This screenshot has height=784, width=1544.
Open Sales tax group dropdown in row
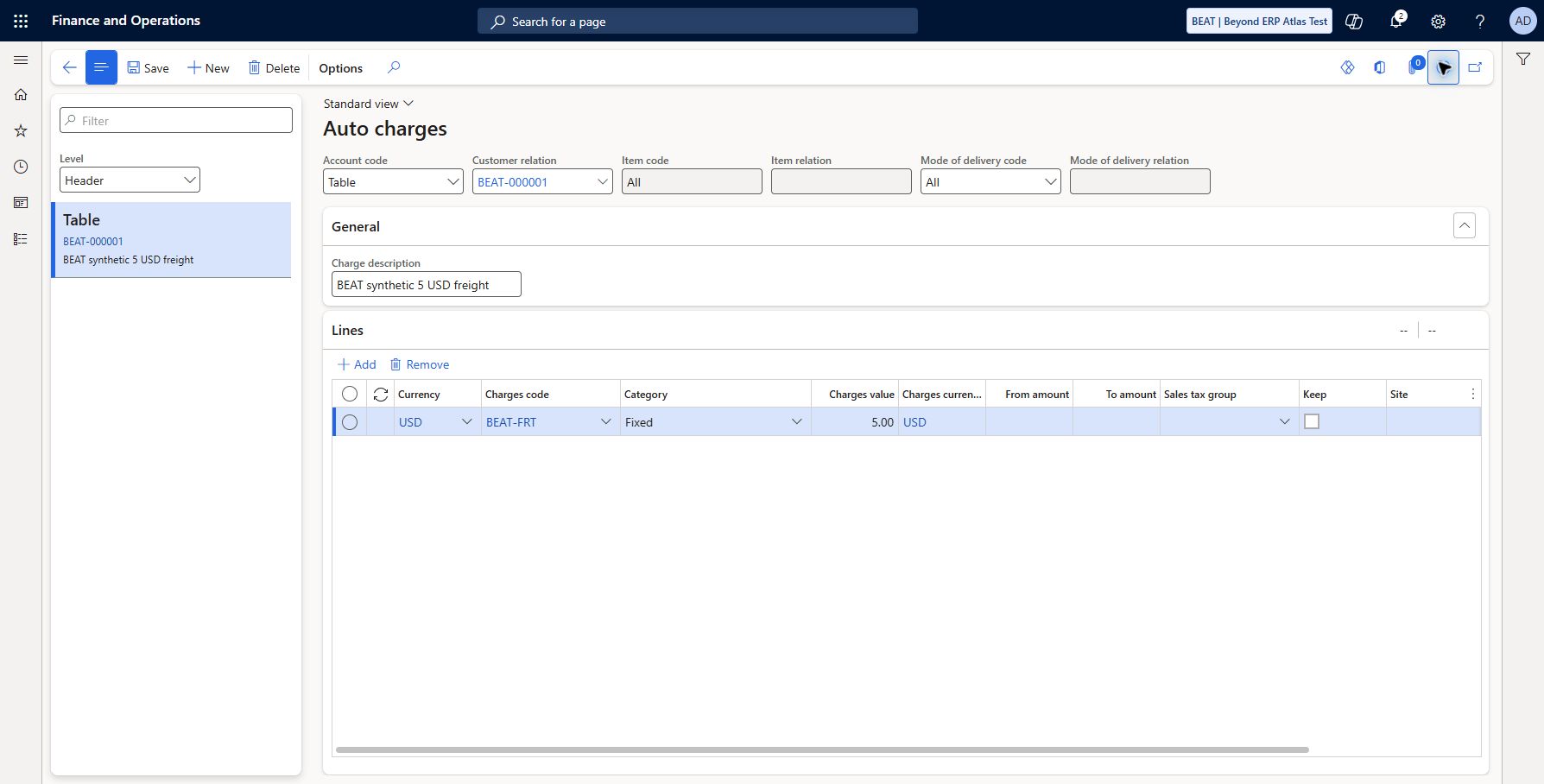coord(1285,422)
